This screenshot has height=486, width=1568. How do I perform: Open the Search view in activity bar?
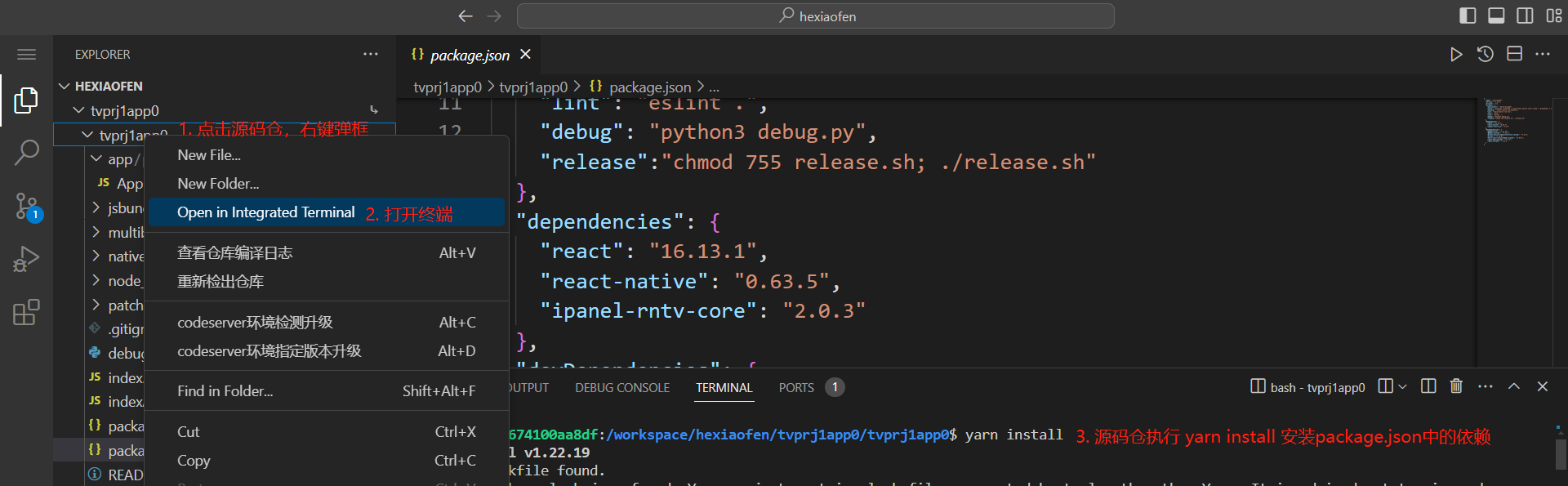pyautogui.click(x=26, y=152)
